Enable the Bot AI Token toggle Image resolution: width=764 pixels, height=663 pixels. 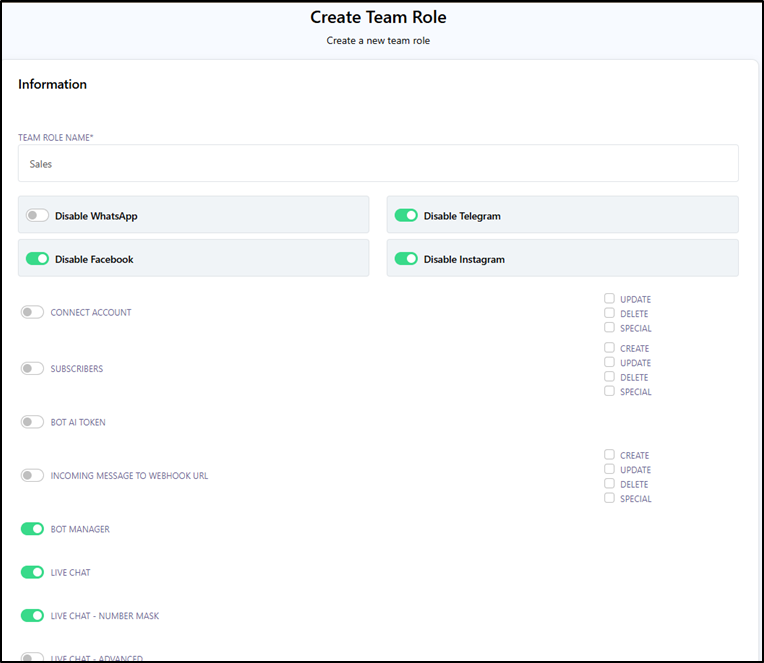pos(33,422)
